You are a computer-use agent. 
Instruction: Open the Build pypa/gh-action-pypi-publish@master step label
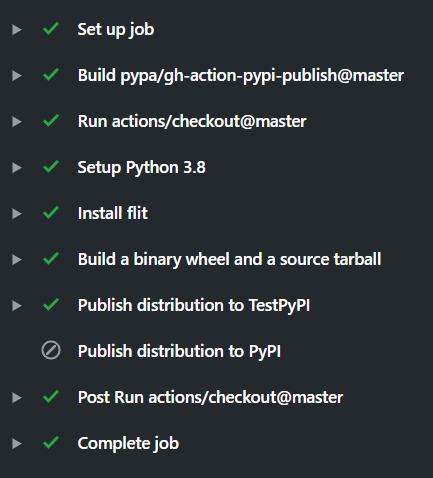[x=241, y=75]
